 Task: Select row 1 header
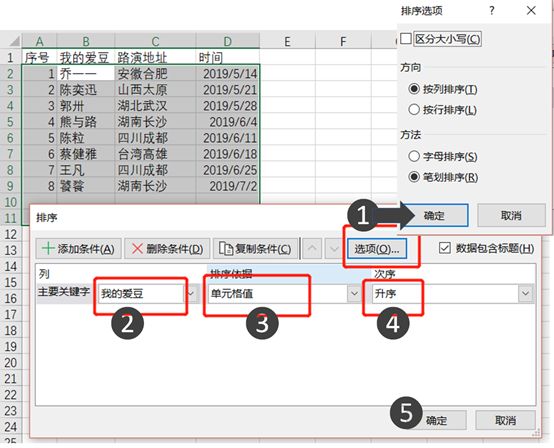10,57
